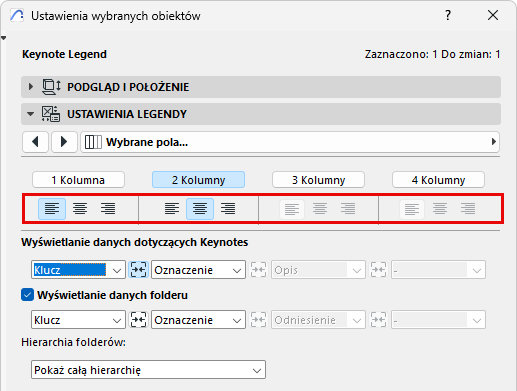
Task: Open help with the question mark
Action: tap(448, 15)
